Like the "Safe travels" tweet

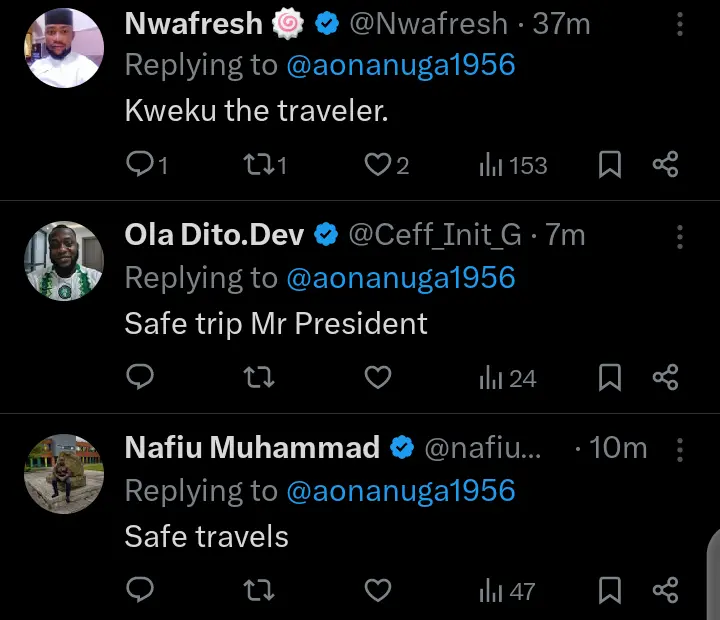(377, 591)
